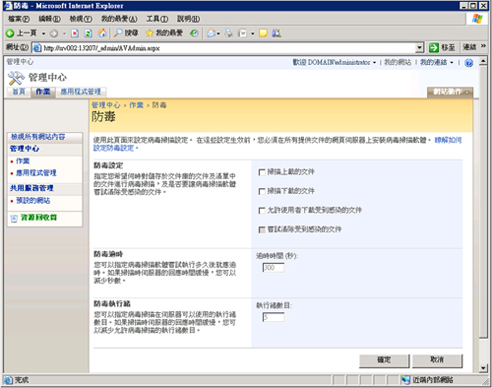Image resolution: width=492 pixels, height=388 pixels.
Task: Open the 工具 (Tools) menu
Action: click(157, 19)
